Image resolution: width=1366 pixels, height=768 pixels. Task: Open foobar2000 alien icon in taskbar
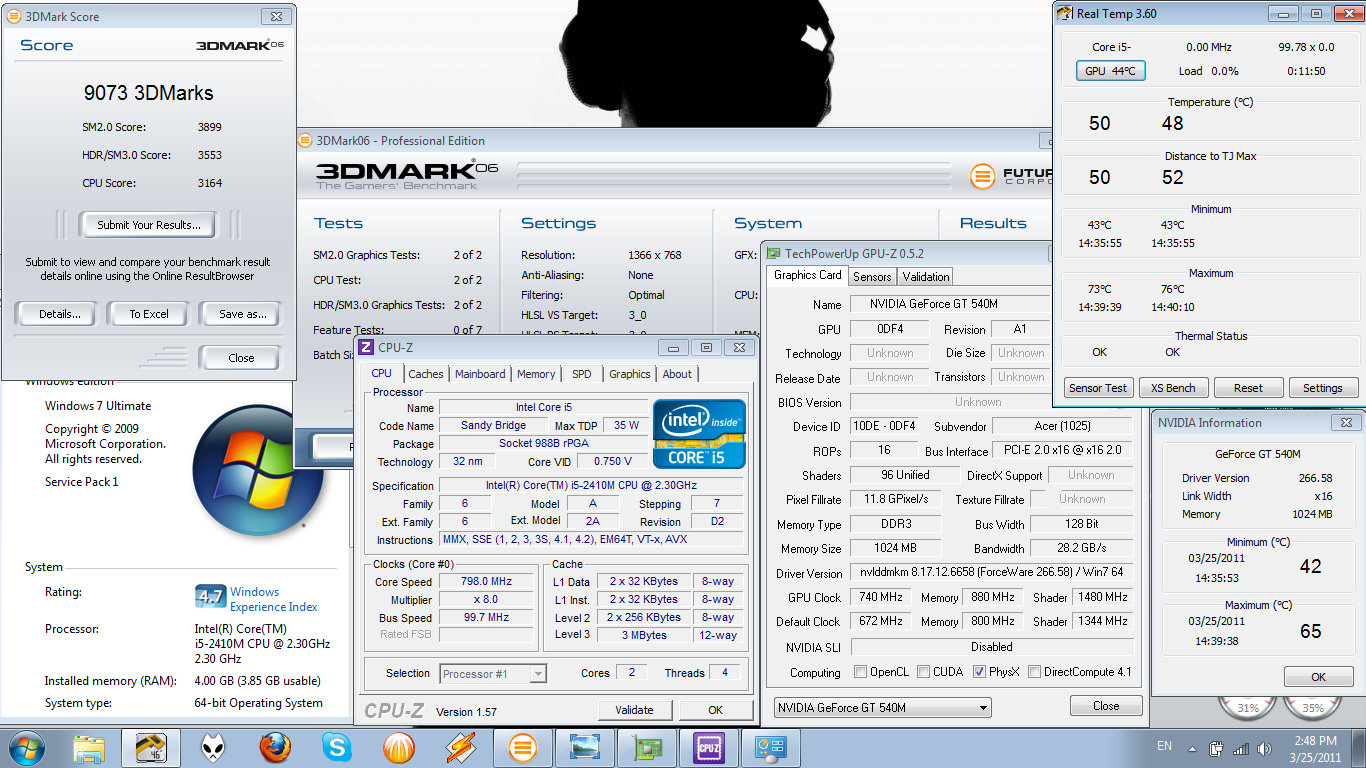click(x=213, y=747)
